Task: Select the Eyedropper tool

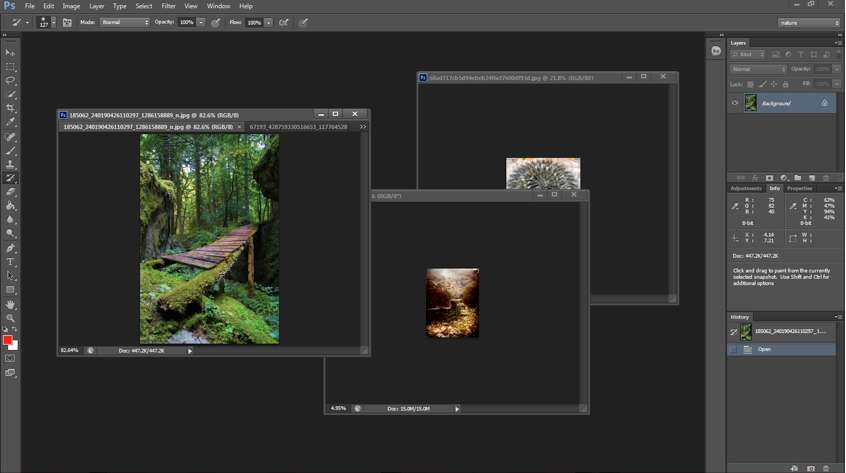Action: pyautogui.click(x=10, y=122)
